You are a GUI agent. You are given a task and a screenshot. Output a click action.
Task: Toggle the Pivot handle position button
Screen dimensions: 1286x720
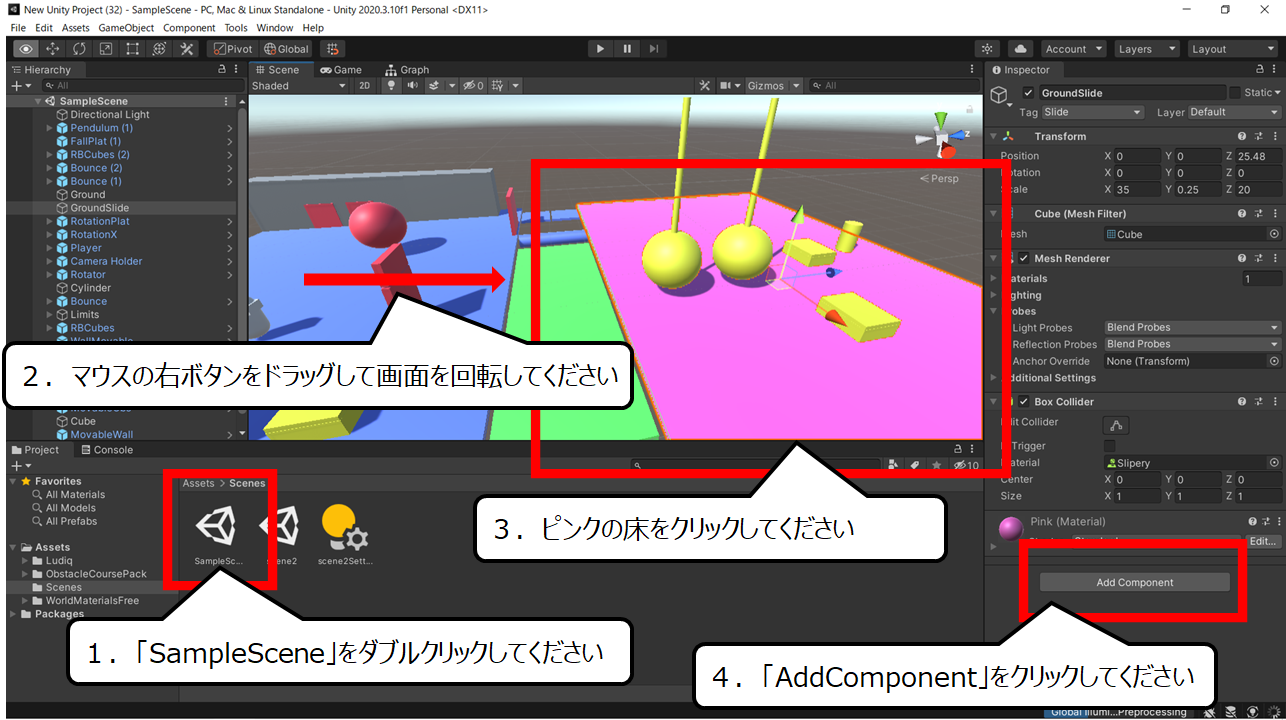233,49
